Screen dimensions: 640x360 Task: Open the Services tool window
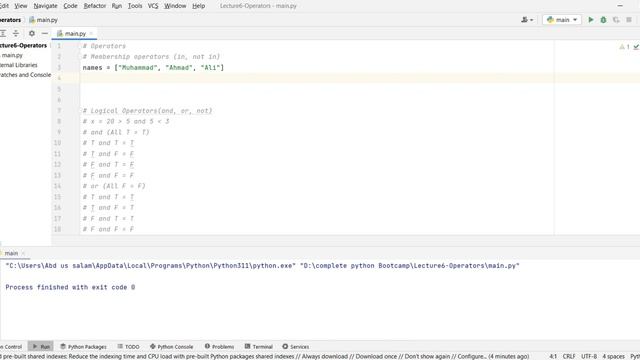(296, 347)
